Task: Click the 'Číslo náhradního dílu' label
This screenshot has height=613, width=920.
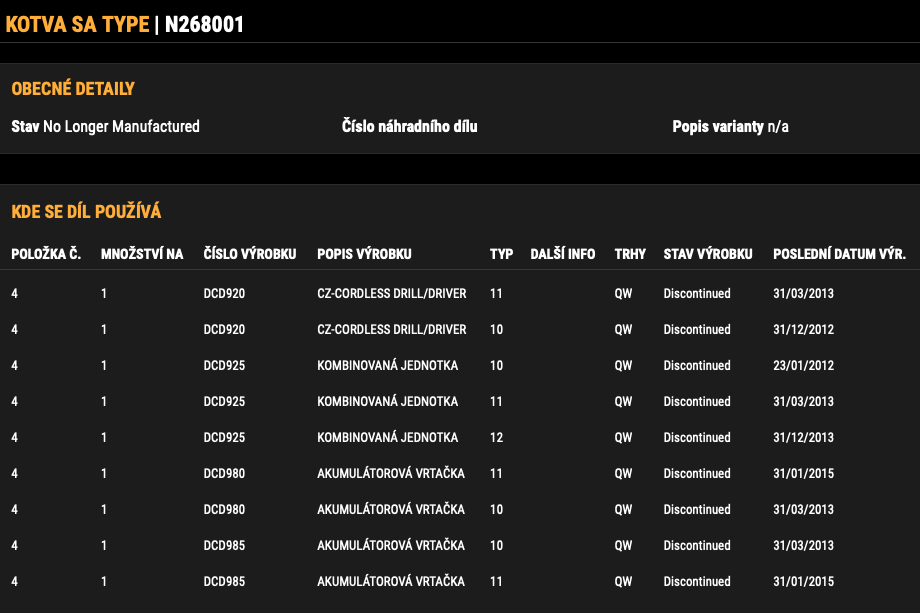Action: tap(410, 126)
